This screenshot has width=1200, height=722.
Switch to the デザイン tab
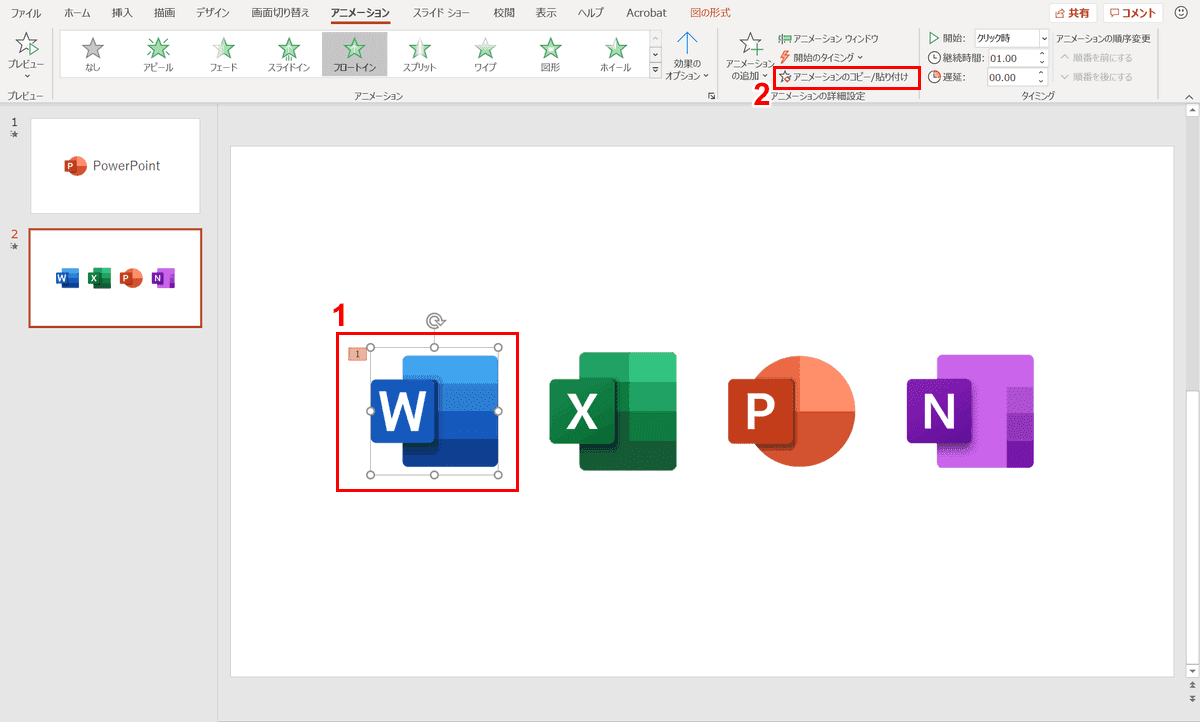[212, 13]
